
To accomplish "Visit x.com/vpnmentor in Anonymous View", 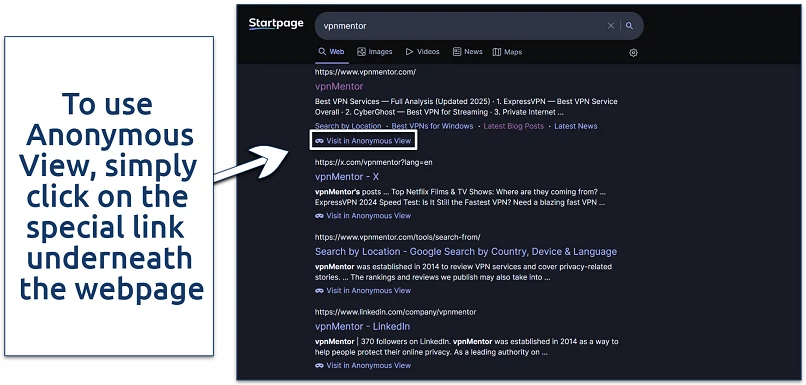I will 363,216.
